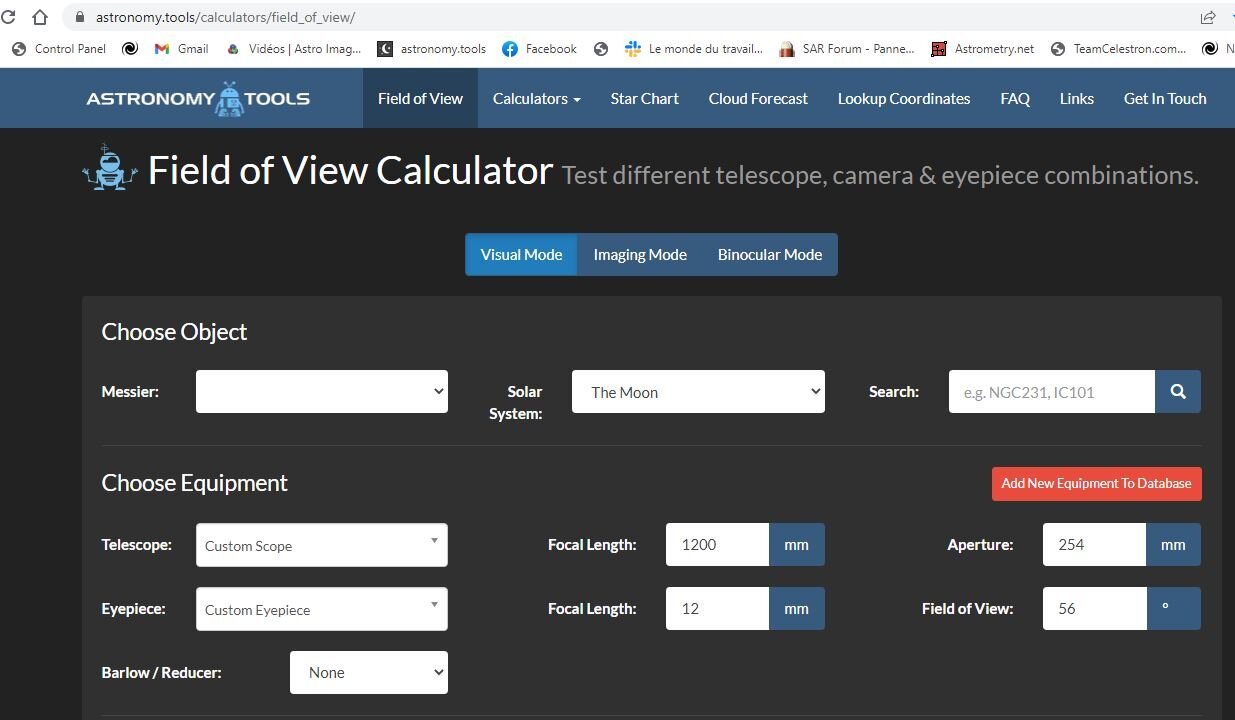Screen dimensions: 1235x720
Task: Open the Custom Eyepiece dropdown
Action: pos(322,609)
